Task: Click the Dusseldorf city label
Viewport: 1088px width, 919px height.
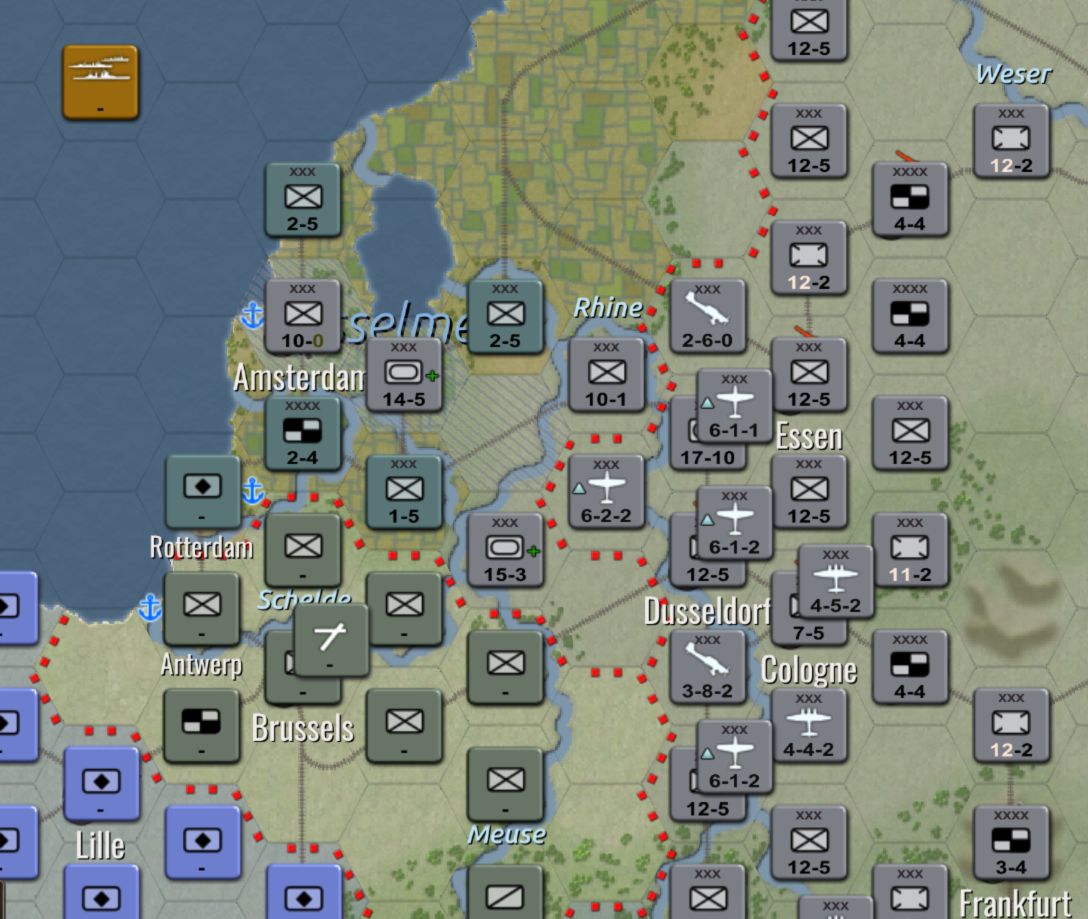Action: [x=707, y=612]
